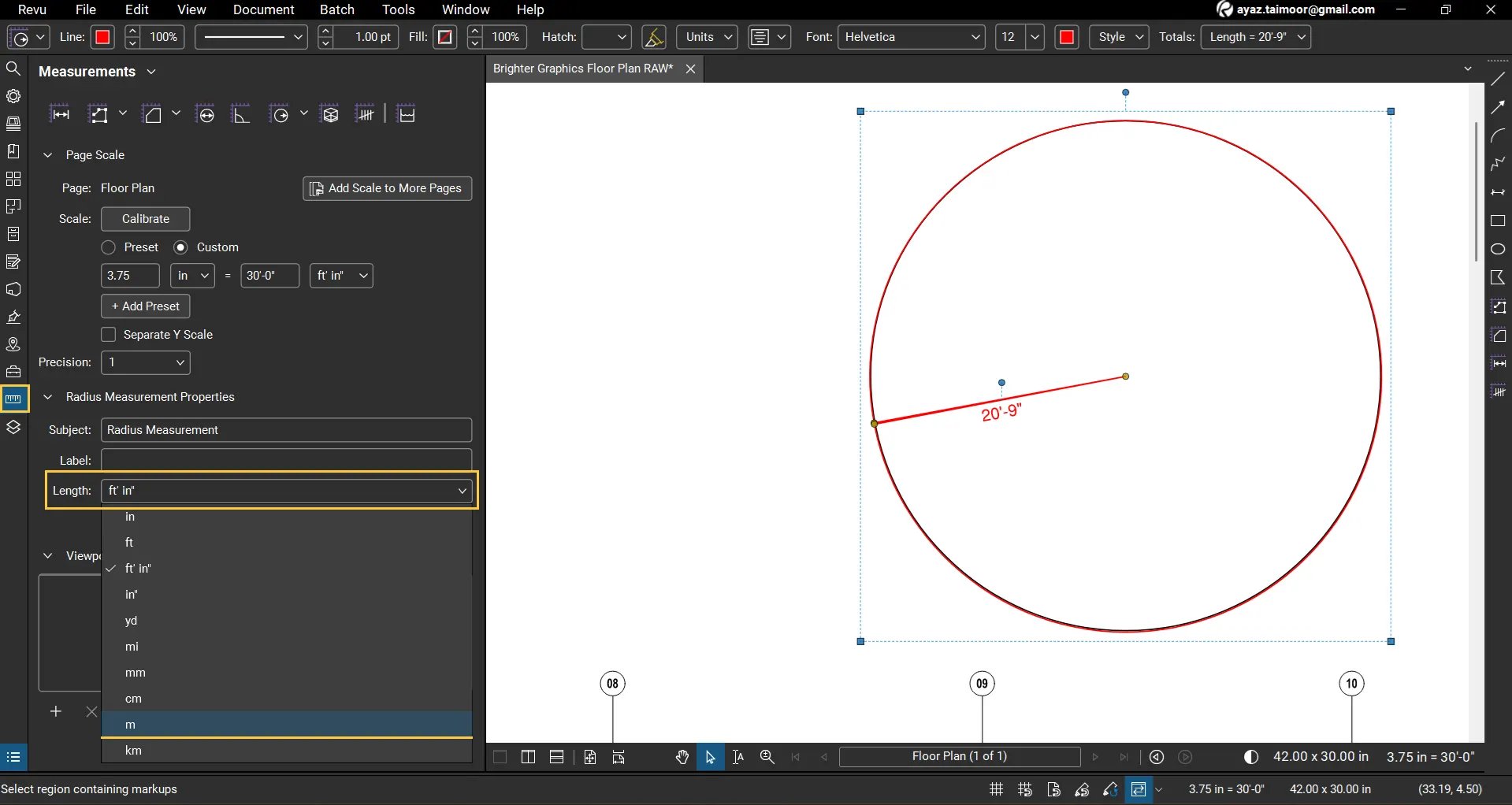Click the Calibrate button
Image resolution: width=1512 pixels, height=805 pixels.
144,219
